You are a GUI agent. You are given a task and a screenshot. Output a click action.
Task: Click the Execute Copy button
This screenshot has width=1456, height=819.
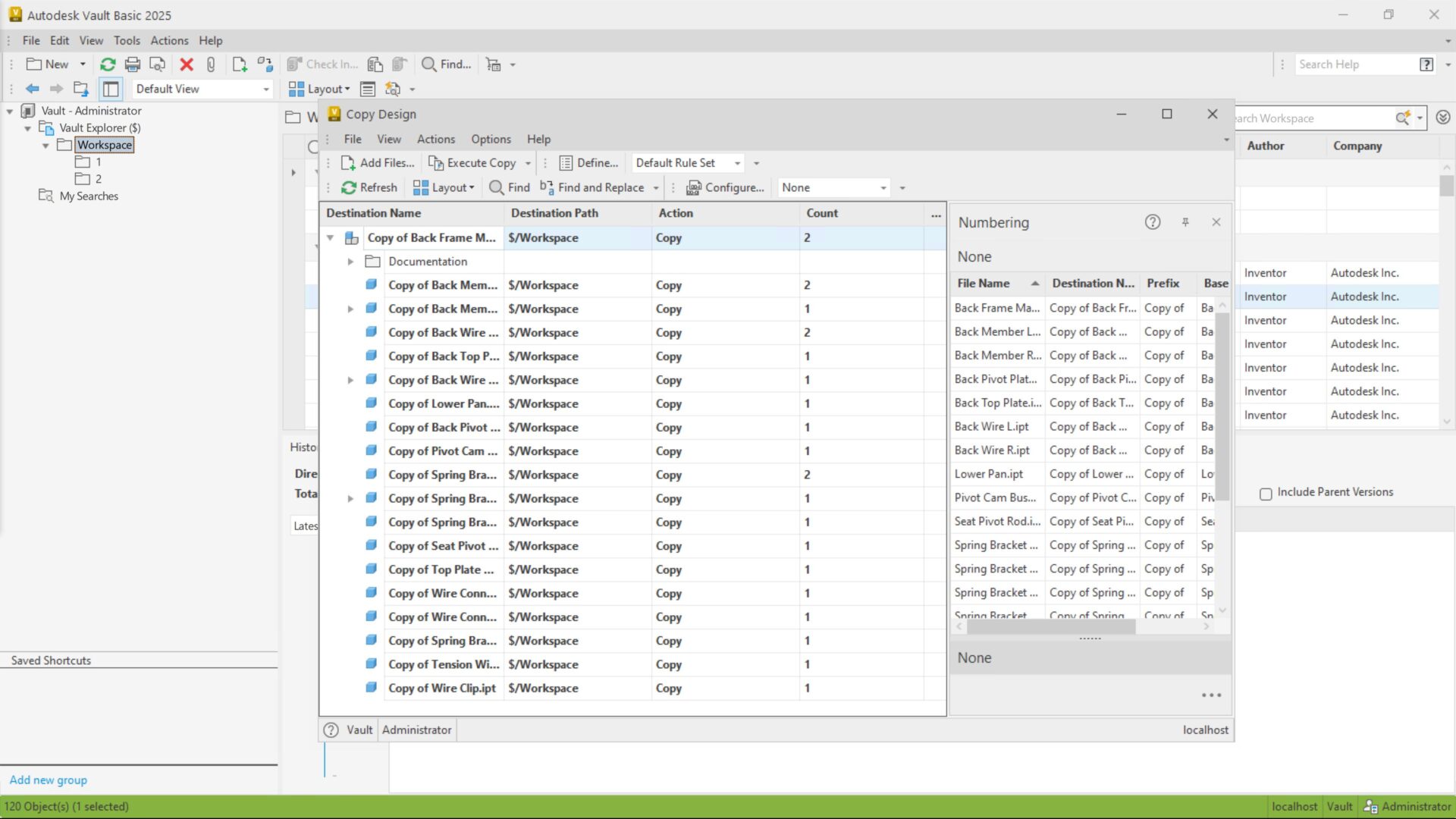pyautogui.click(x=473, y=163)
